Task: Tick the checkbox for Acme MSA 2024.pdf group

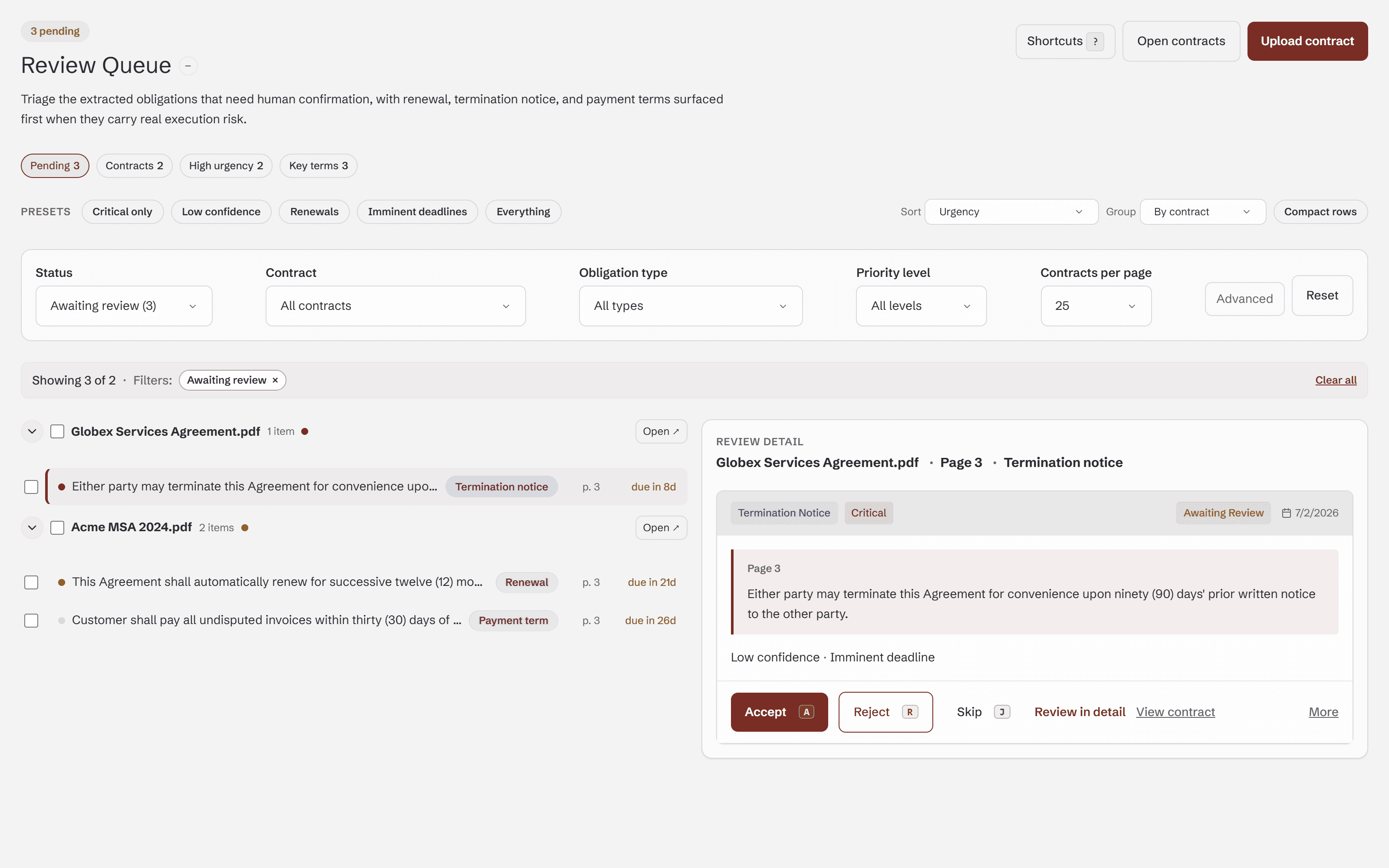Action: [x=57, y=528]
